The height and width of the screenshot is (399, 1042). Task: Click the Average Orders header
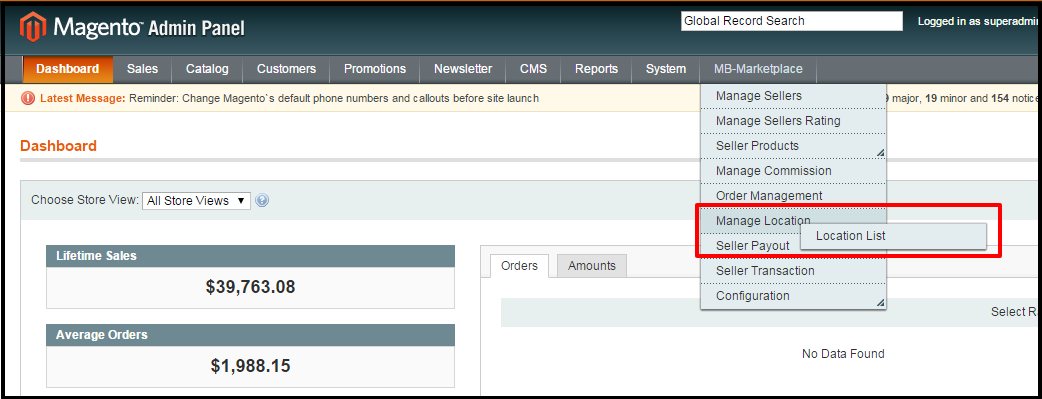tap(251, 335)
